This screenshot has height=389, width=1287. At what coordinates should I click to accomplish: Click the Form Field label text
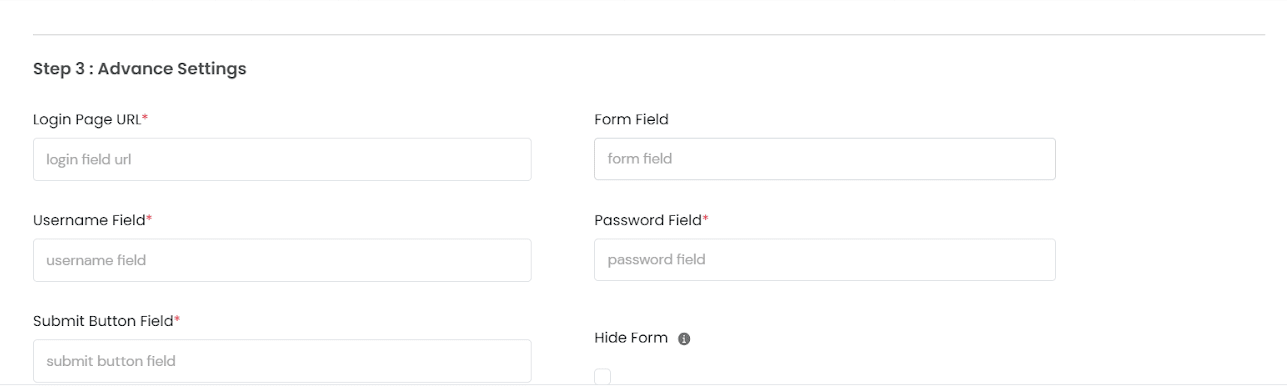(x=631, y=119)
